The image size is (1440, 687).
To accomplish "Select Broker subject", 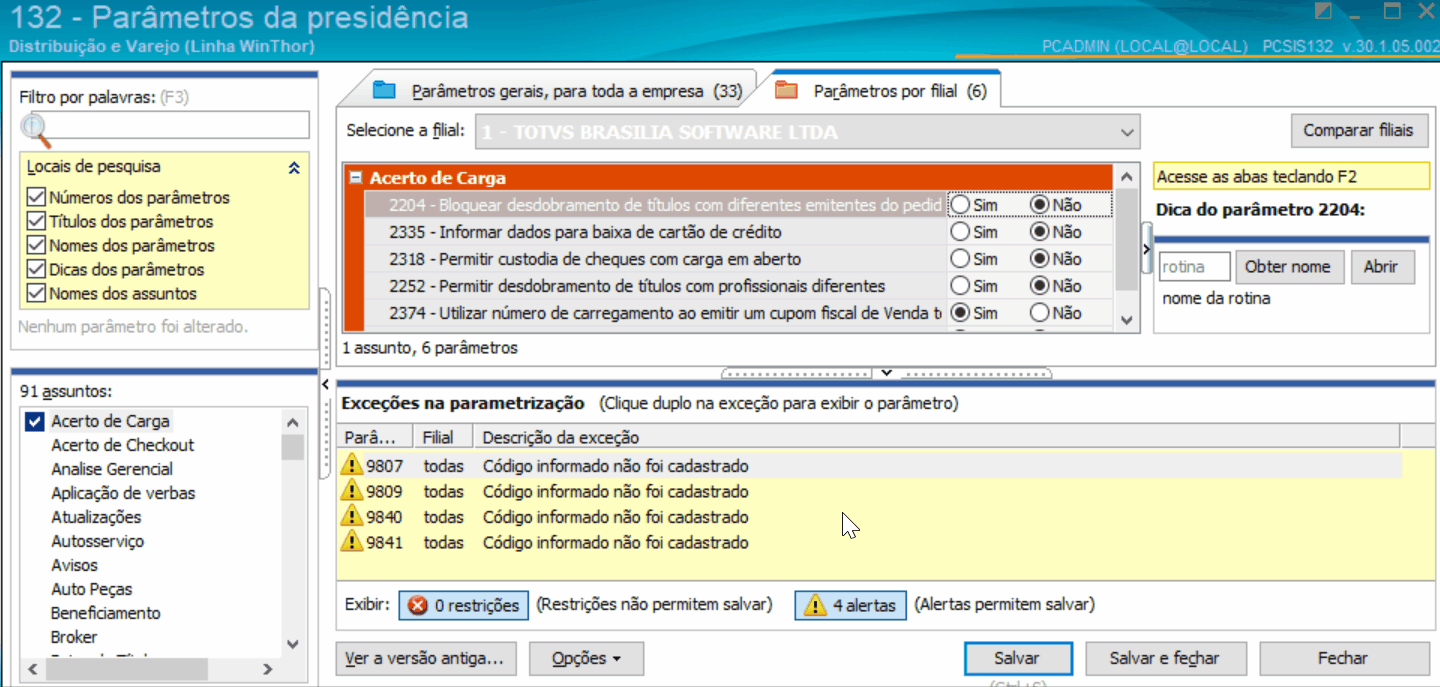I will (74, 637).
